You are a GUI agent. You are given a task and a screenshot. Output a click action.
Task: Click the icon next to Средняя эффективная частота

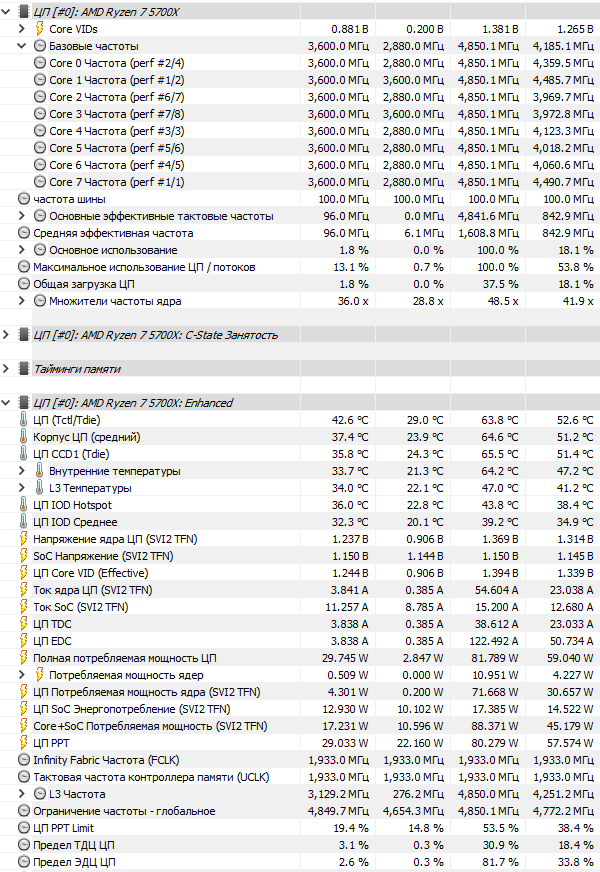click(24, 232)
